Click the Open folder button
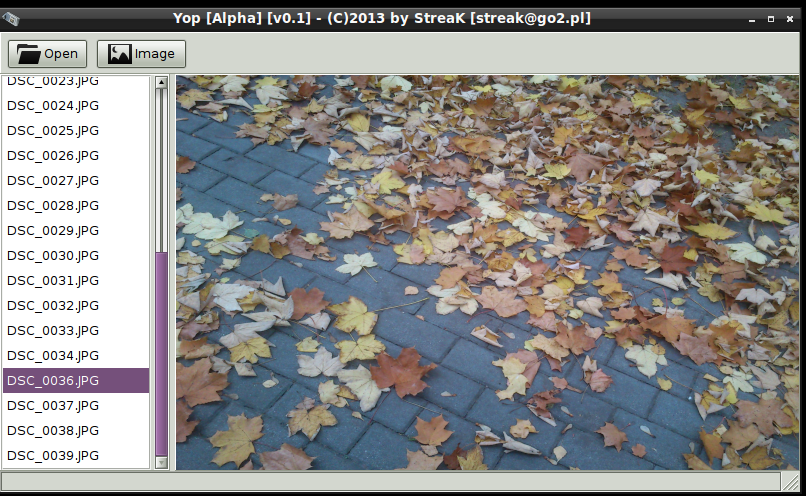The height and width of the screenshot is (496, 806). point(47,54)
